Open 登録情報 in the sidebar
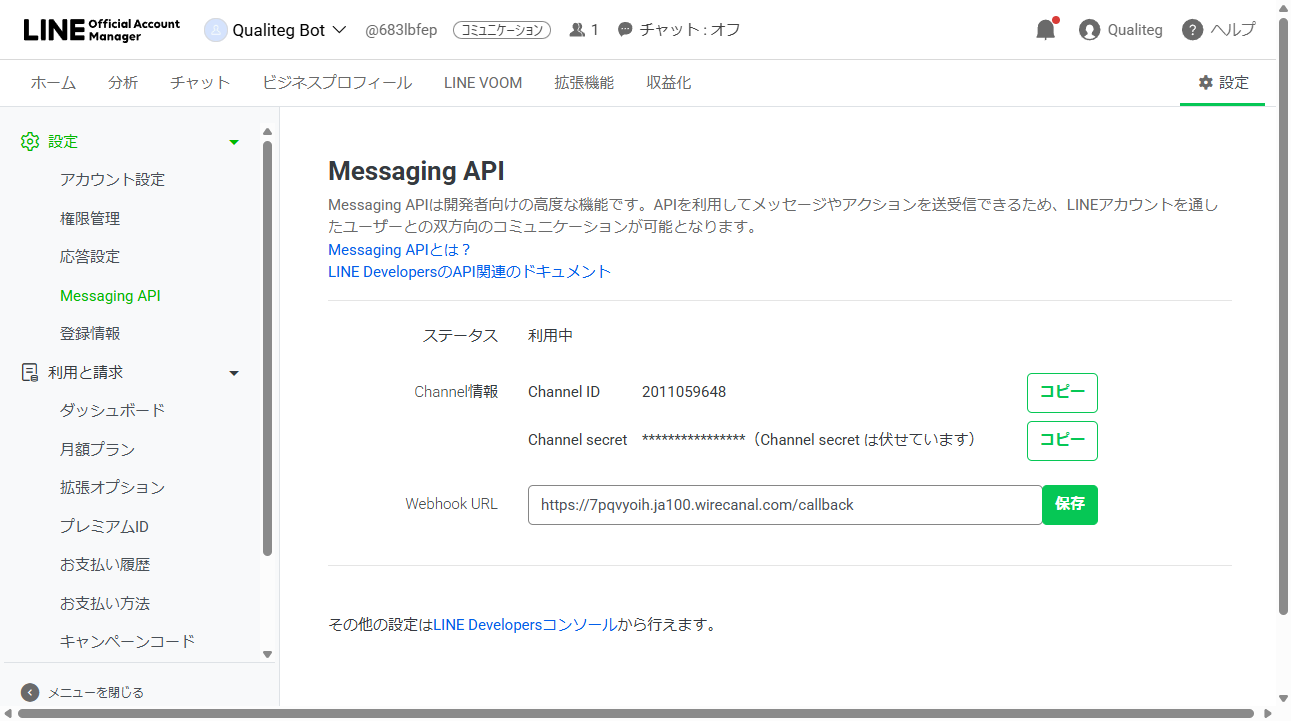The height and width of the screenshot is (721, 1291). click(x=90, y=334)
